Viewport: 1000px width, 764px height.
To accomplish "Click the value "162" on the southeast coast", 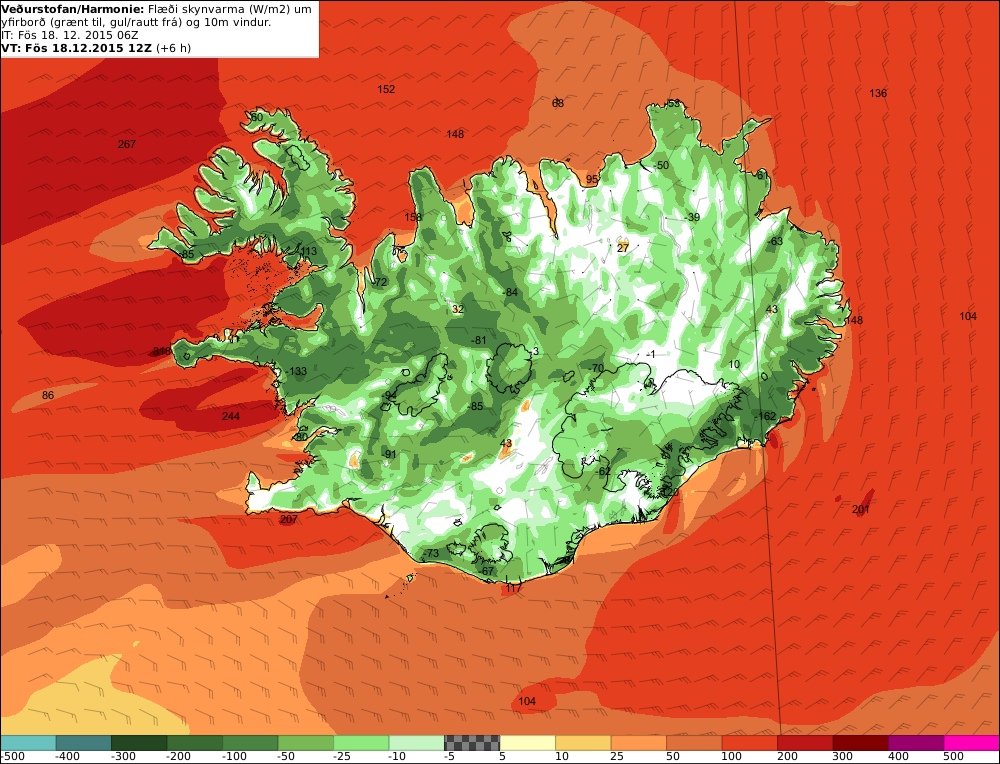I will coord(767,416).
